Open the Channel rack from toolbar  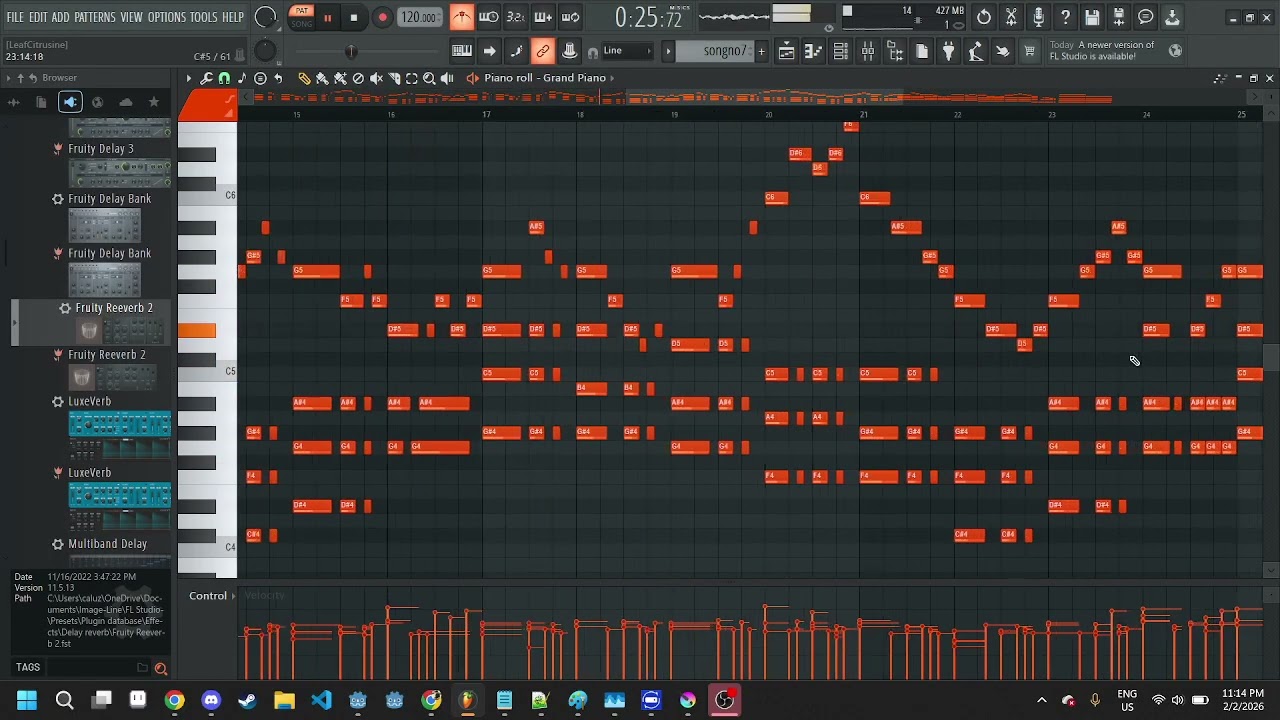pos(841,51)
